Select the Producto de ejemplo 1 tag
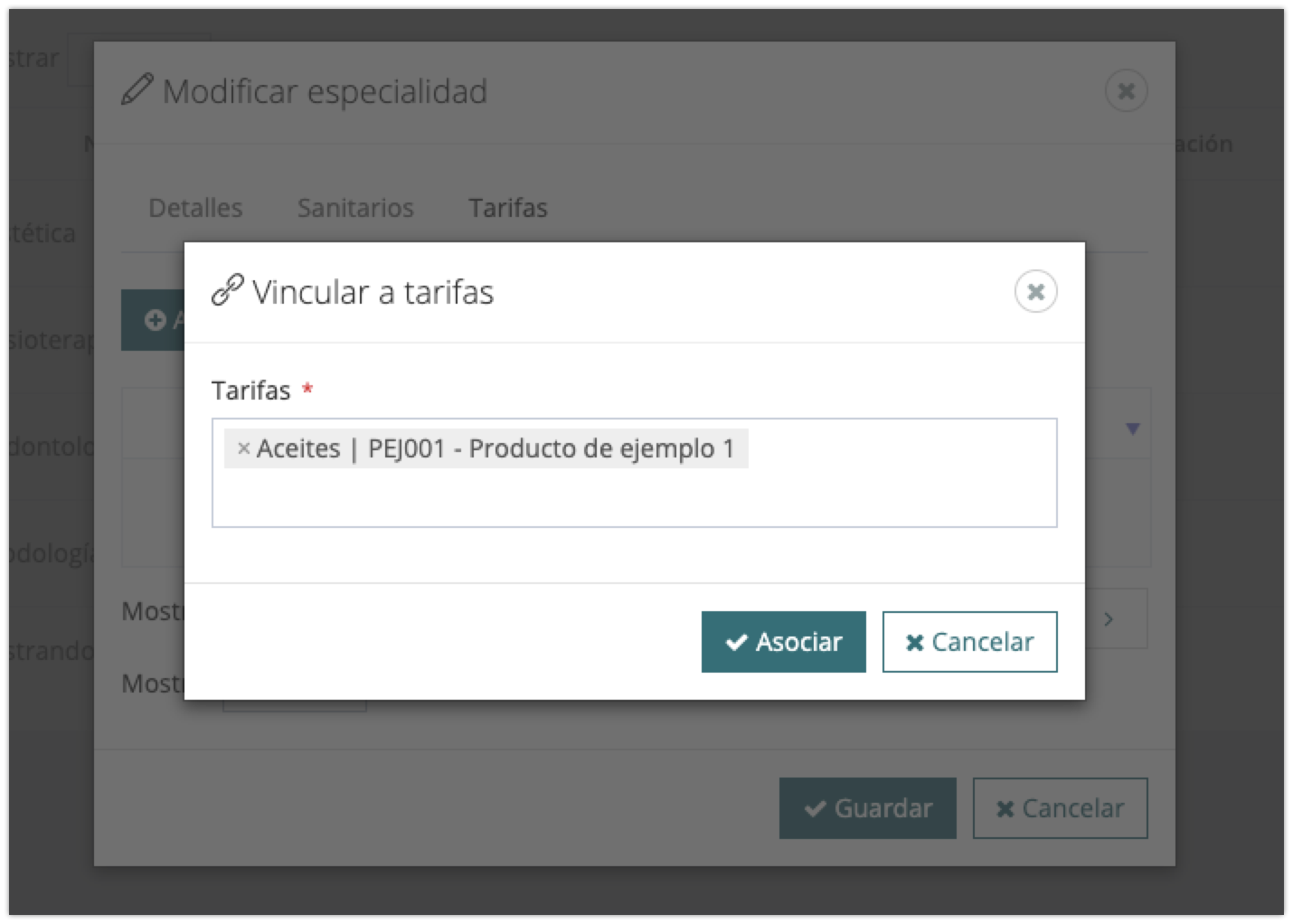 coord(495,448)
